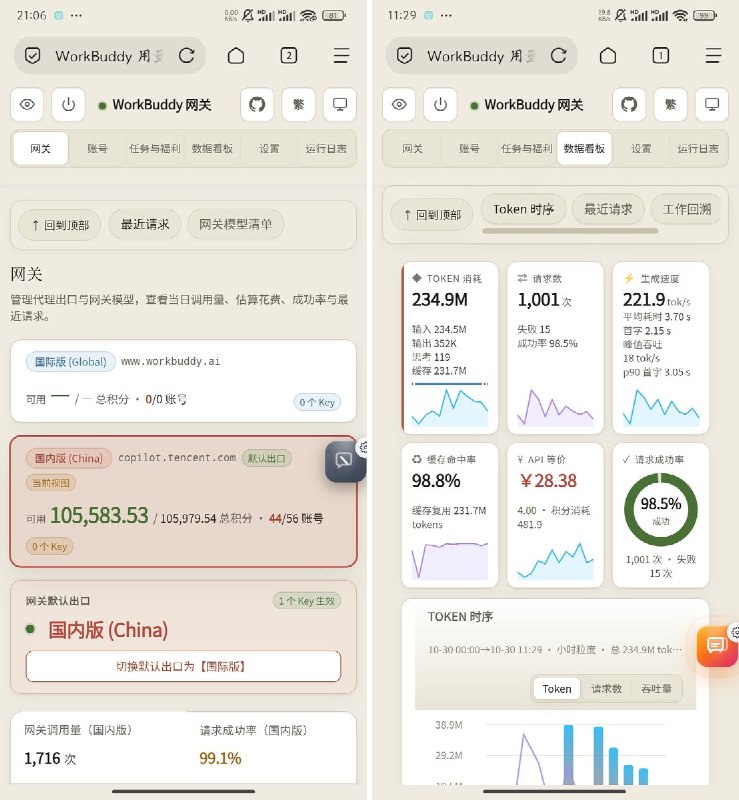Screen dimensions: 739x800
Task: Open 设置 tab in left screen
Action: [269, 148]
